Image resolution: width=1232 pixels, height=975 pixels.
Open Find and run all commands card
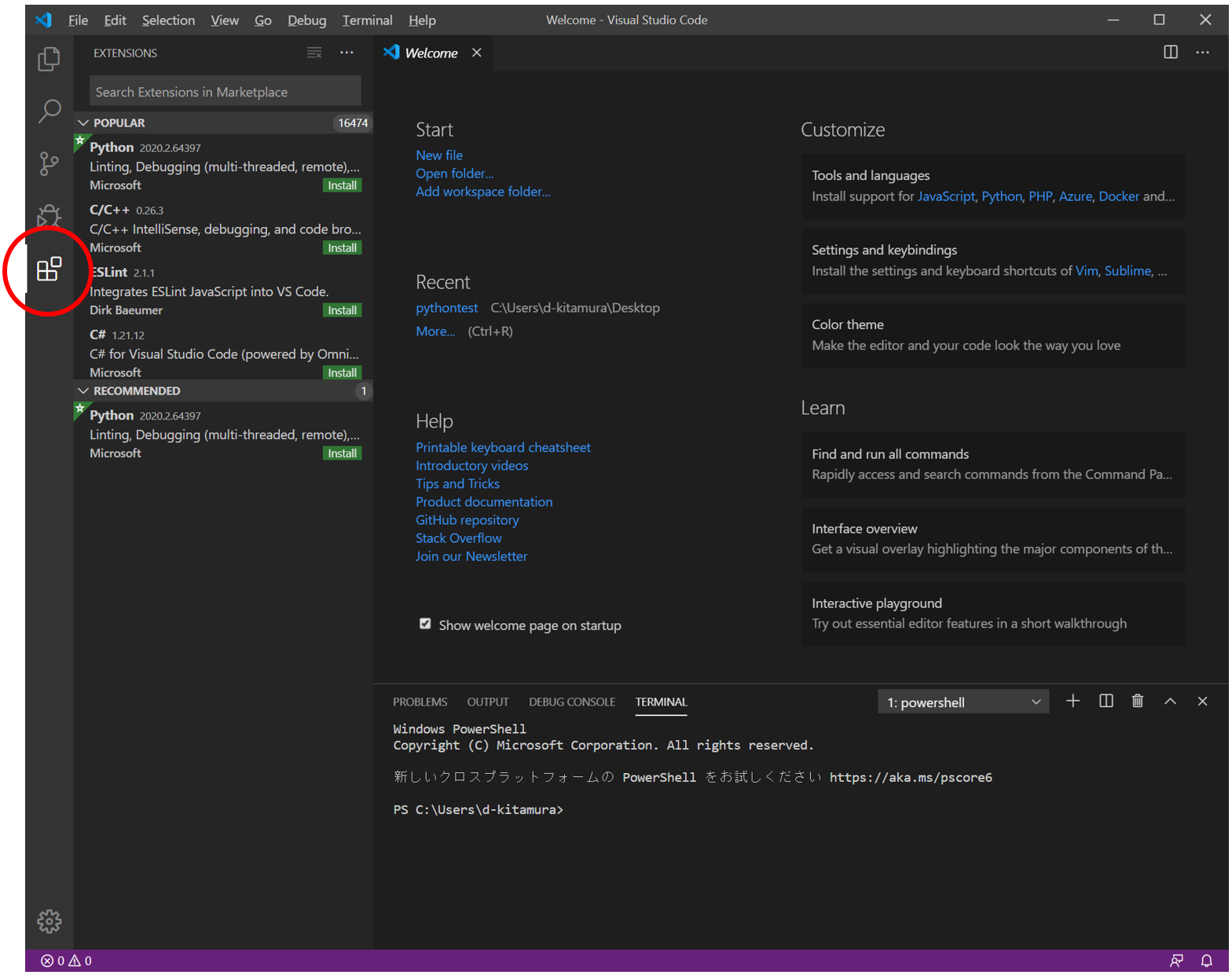pyautogui.click(x=993, y=464)
